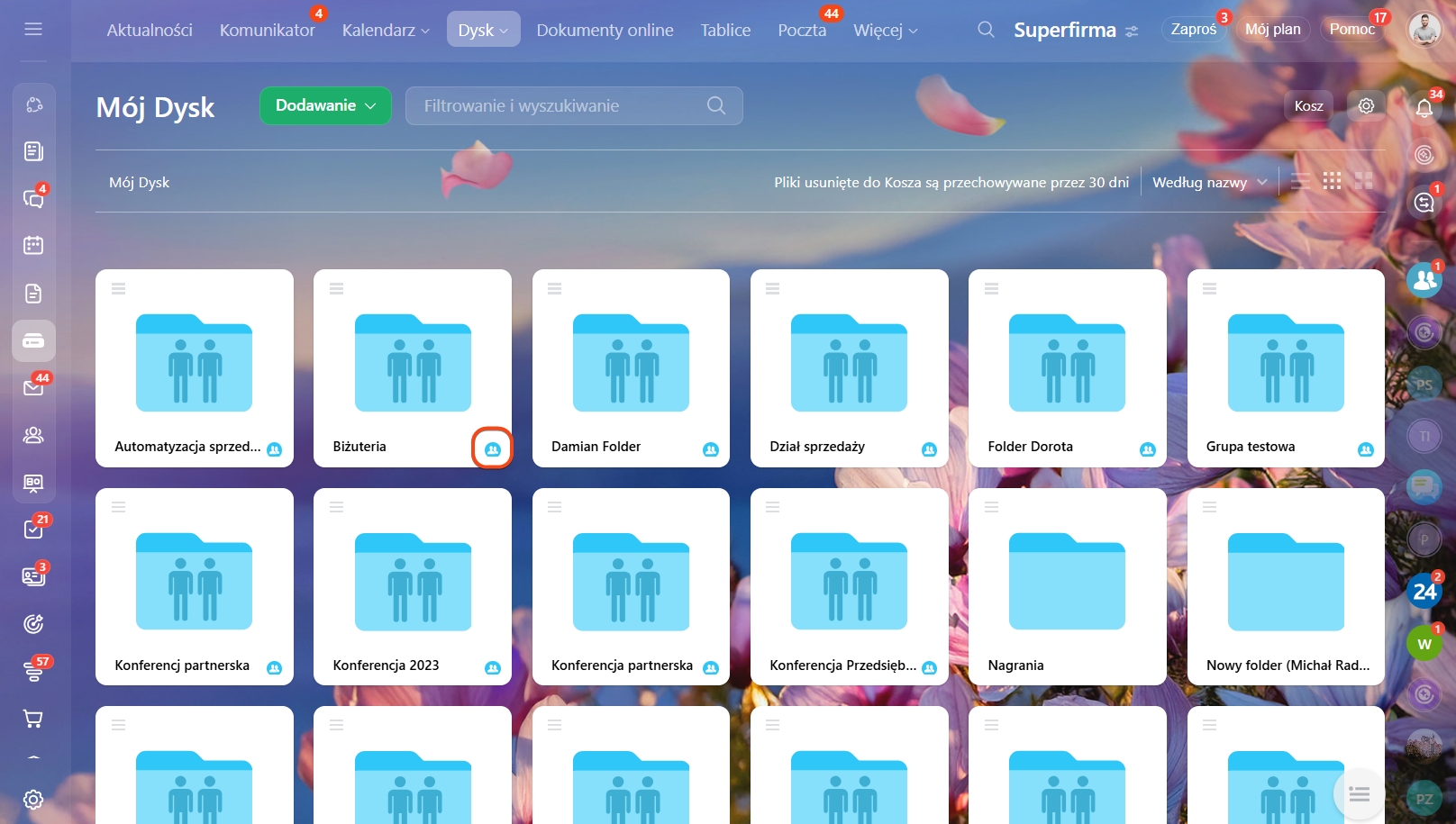The image size is (1456, 824).
Task: Open the documents icon in the left sidebar
Action: 33,294
